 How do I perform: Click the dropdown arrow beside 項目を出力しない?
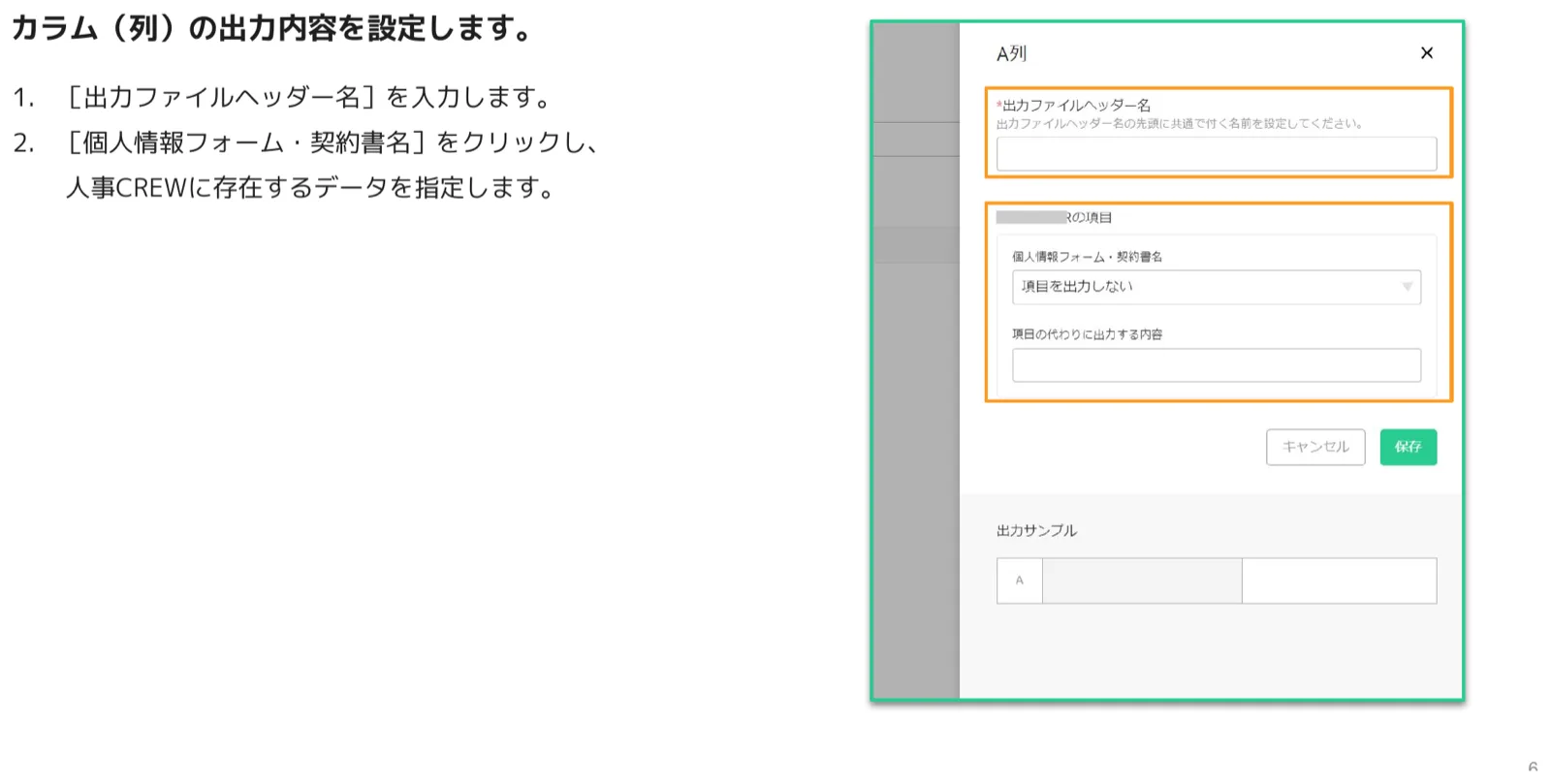pyautogui.click(x=1407, y=287)
